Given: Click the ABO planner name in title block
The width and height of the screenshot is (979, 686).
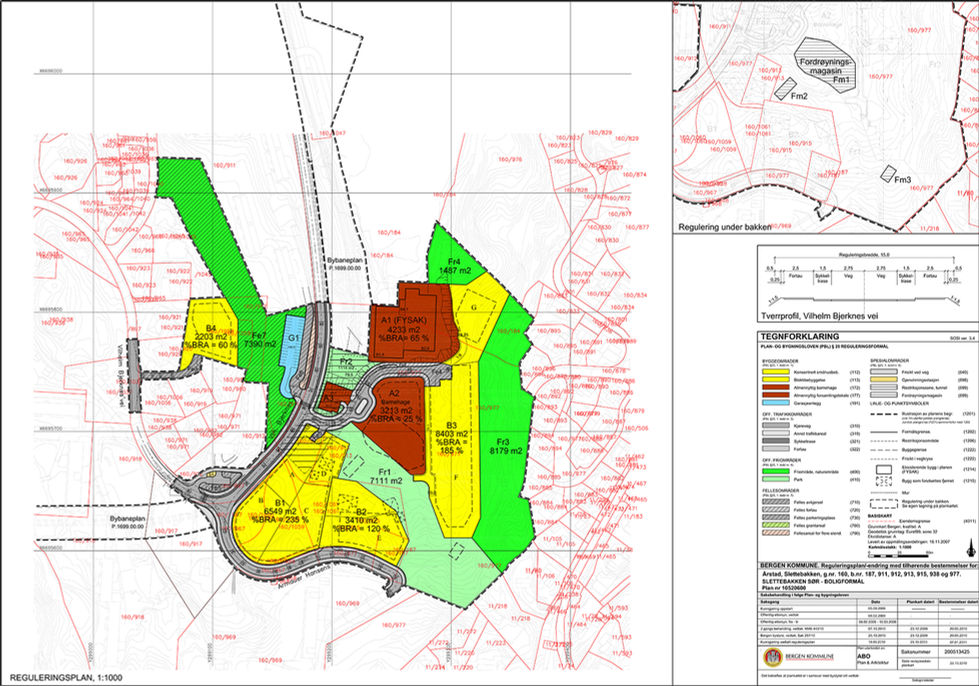Looking at the screenshot, I should pos(864,657).
